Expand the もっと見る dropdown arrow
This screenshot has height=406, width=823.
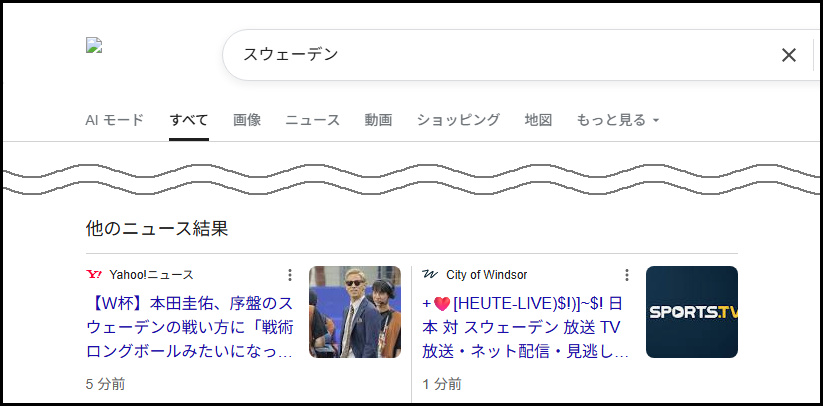pos(656,121)
